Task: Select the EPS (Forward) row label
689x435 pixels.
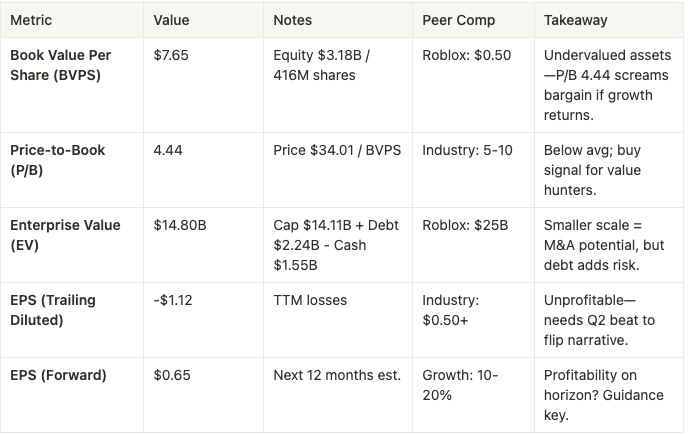Action: tap(58, 376)
